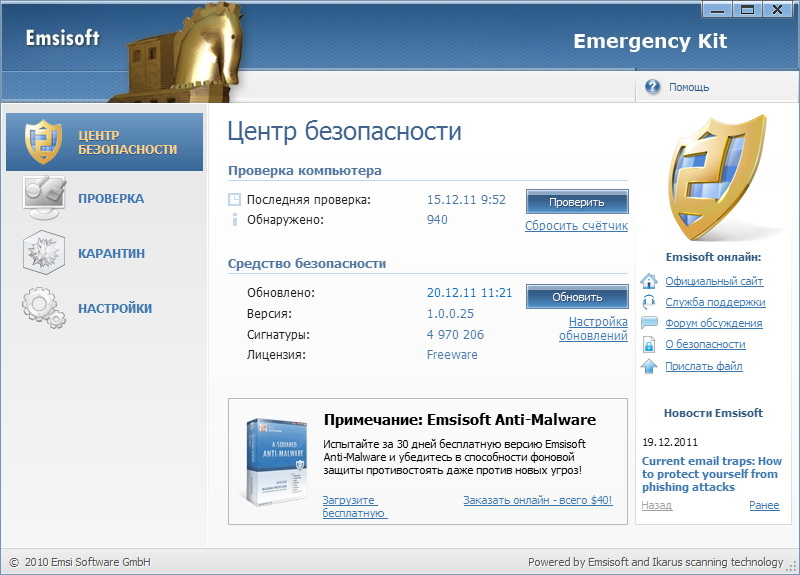Click the shield icon for Центр безопасности
This screenshot has height=575, width=800.
43,142
